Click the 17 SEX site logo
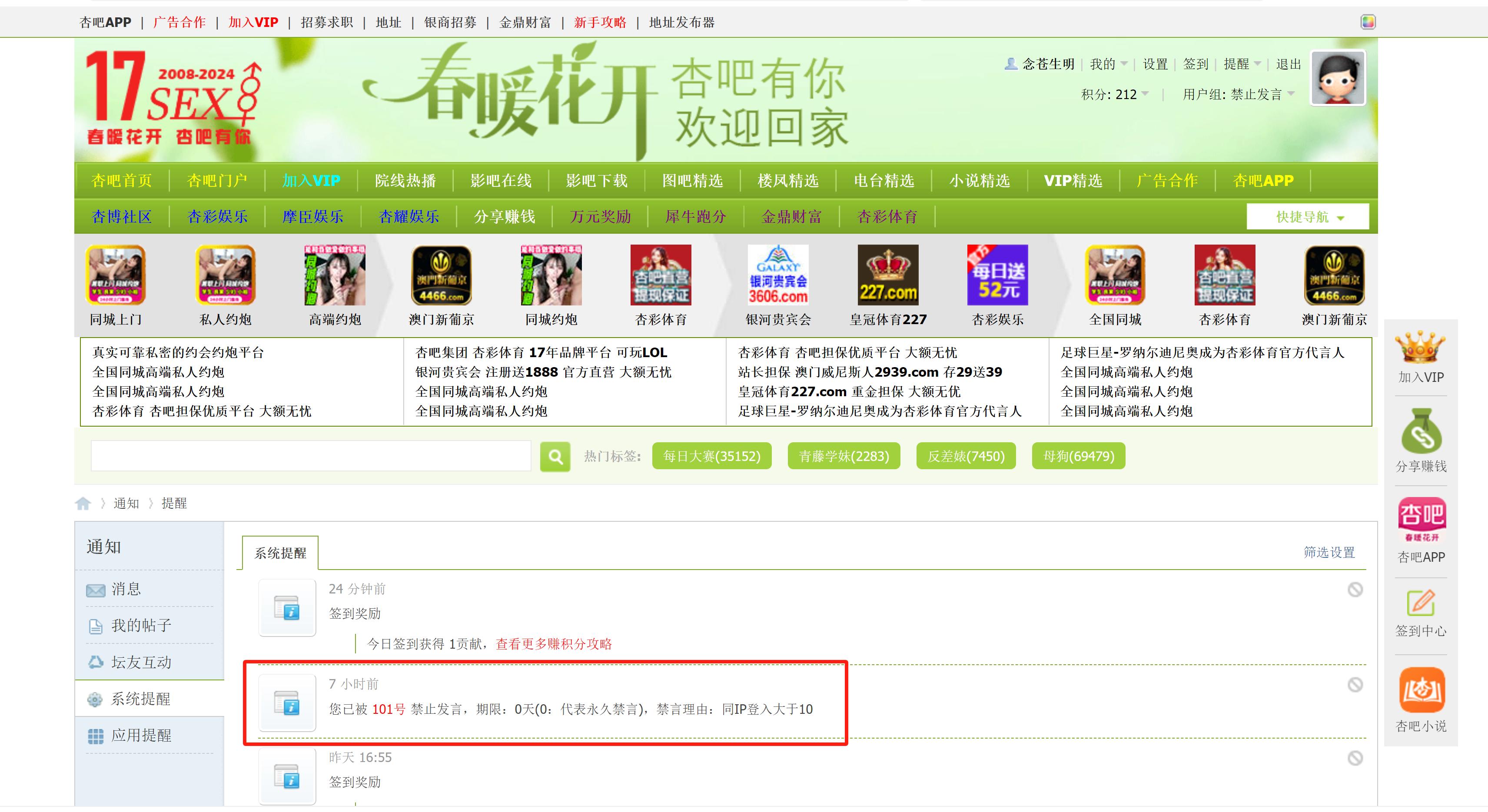 (x=173, y=97)
